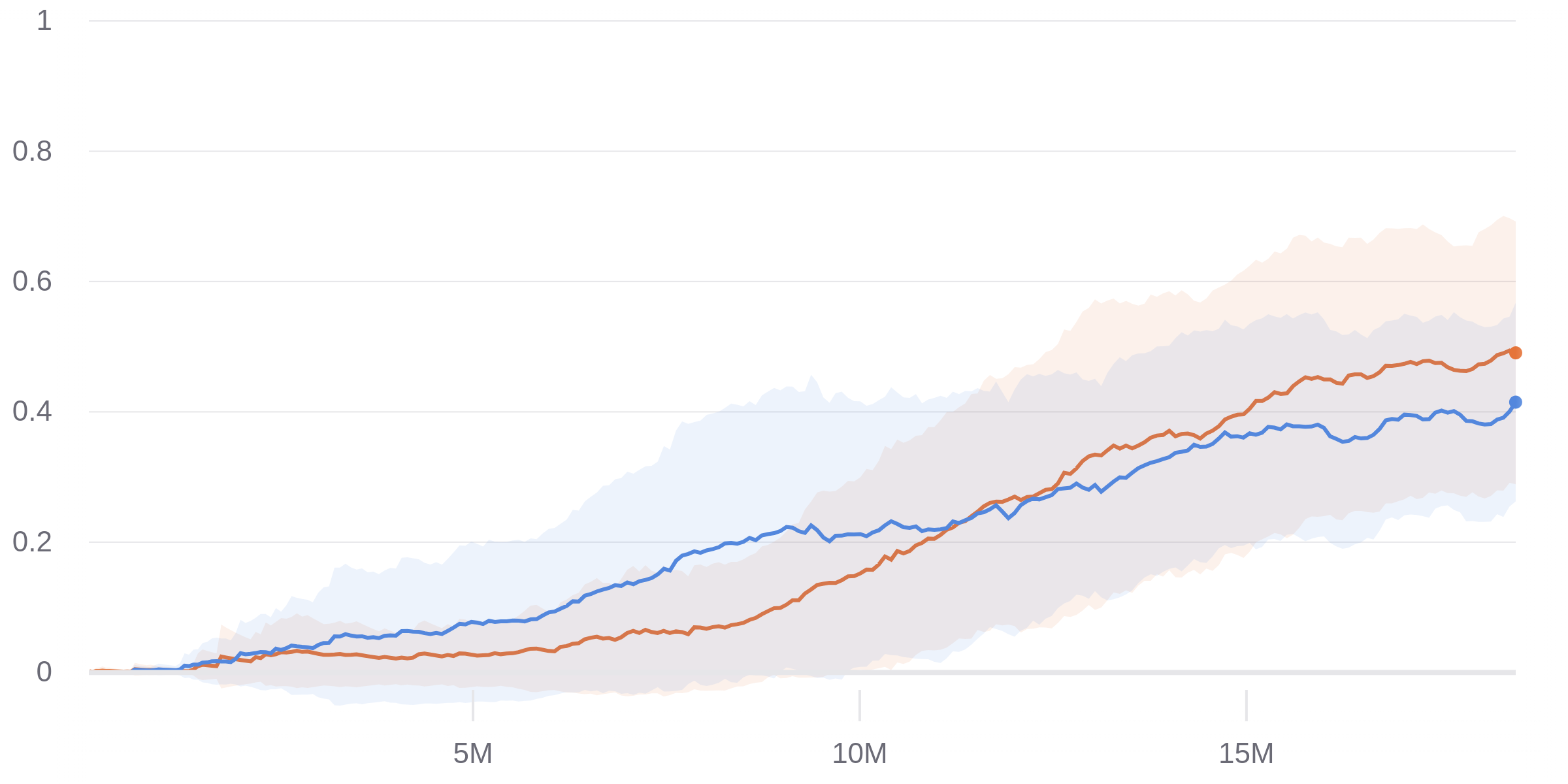
Task: Click the 15M x-axis label
Action: [x=1246, y=754]
